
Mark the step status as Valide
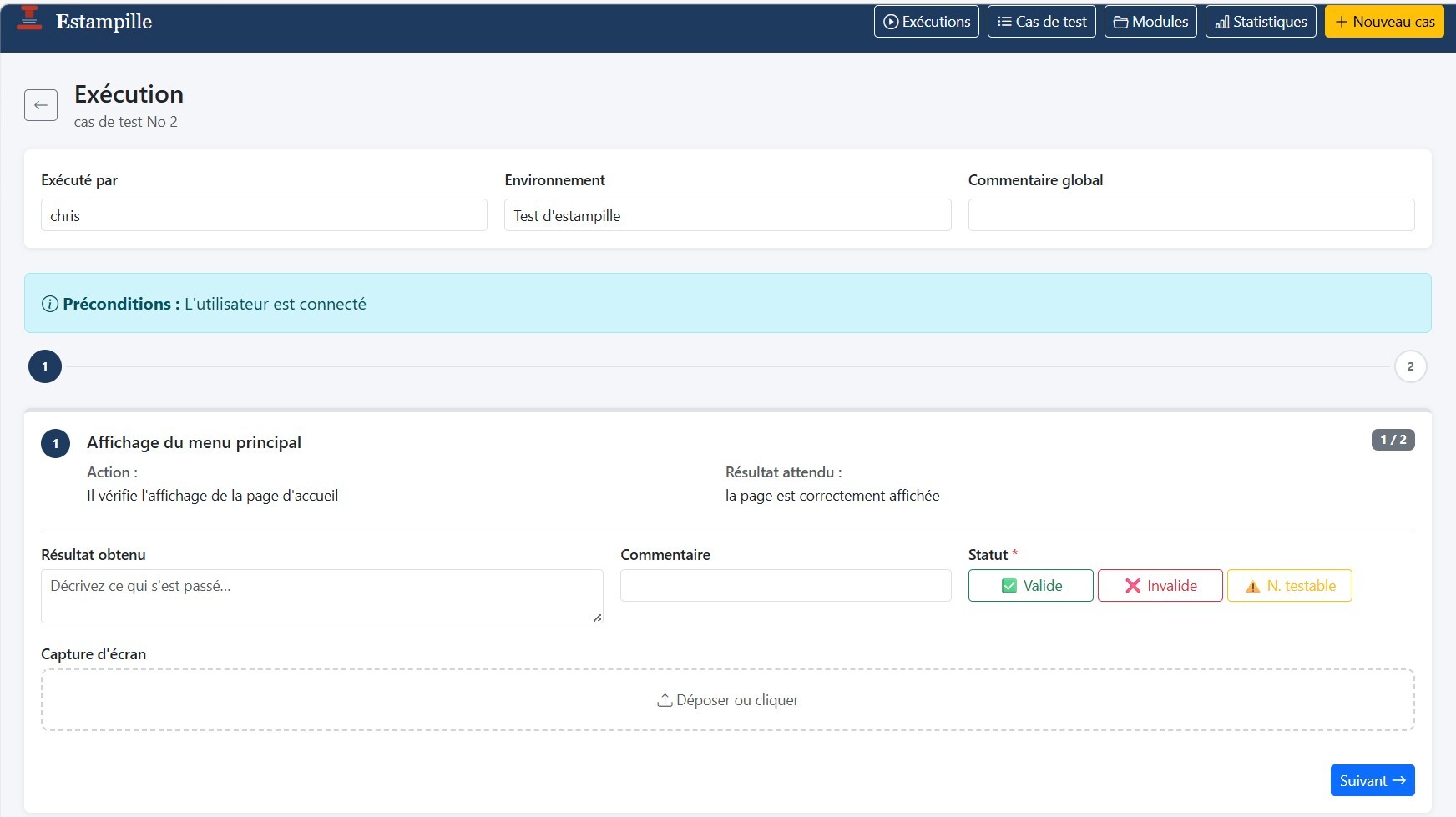[1031, 586]
